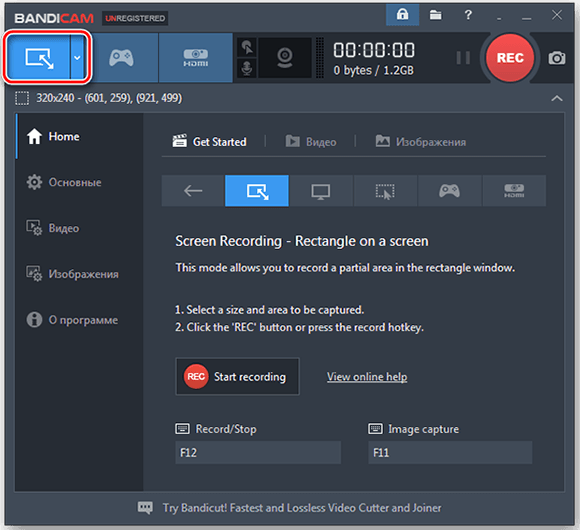Click the speech bubble icon in footer
The image size is (580, 530).
click(145, 508)
